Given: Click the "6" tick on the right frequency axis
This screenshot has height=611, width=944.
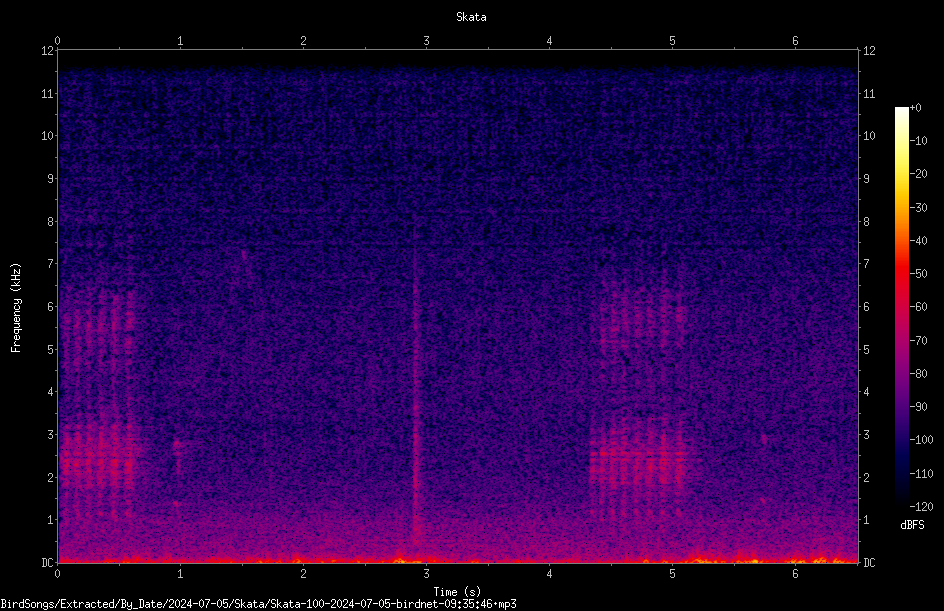Looking at the screenshot, I should [x=866, y=306].
